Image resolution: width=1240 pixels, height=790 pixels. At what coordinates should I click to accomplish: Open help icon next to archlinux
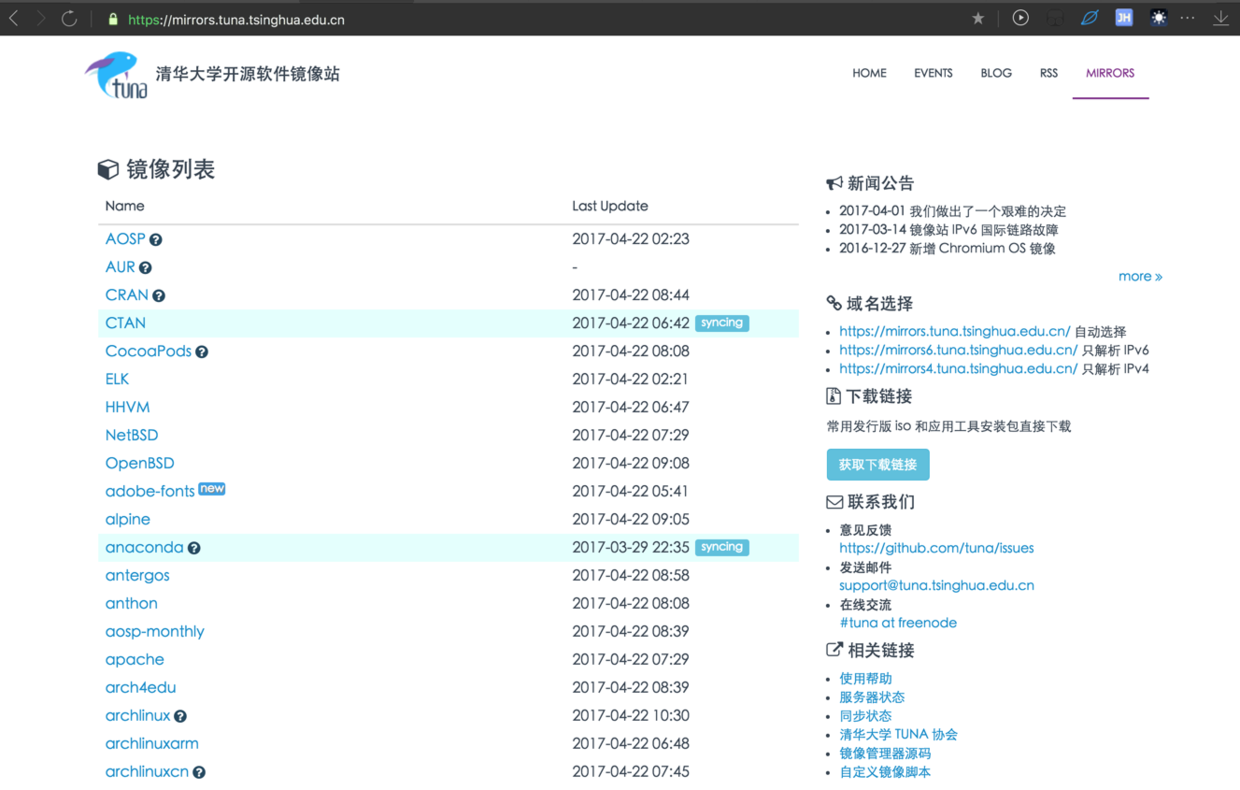point(180,716)
